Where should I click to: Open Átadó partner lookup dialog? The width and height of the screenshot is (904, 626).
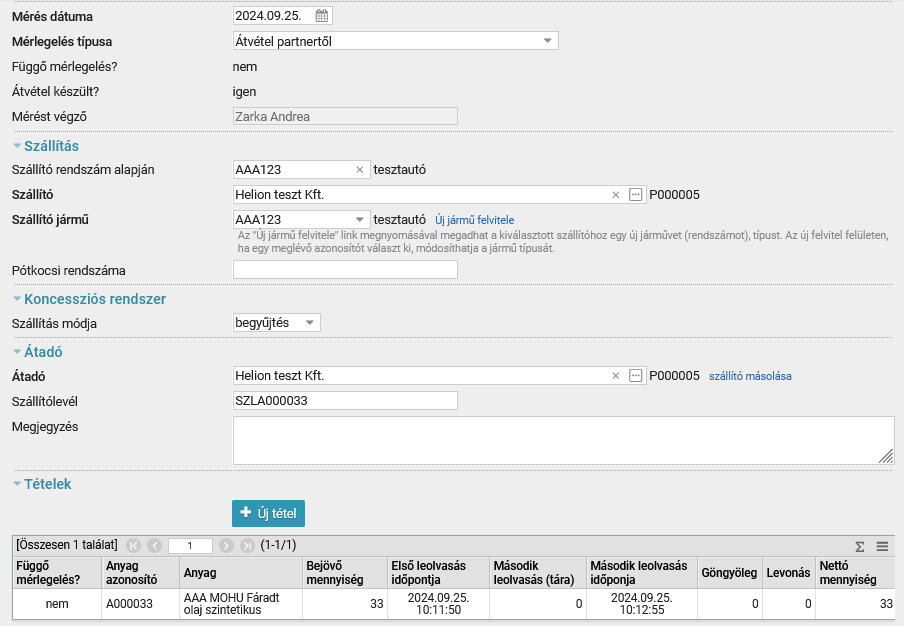(x=635, y=376)
